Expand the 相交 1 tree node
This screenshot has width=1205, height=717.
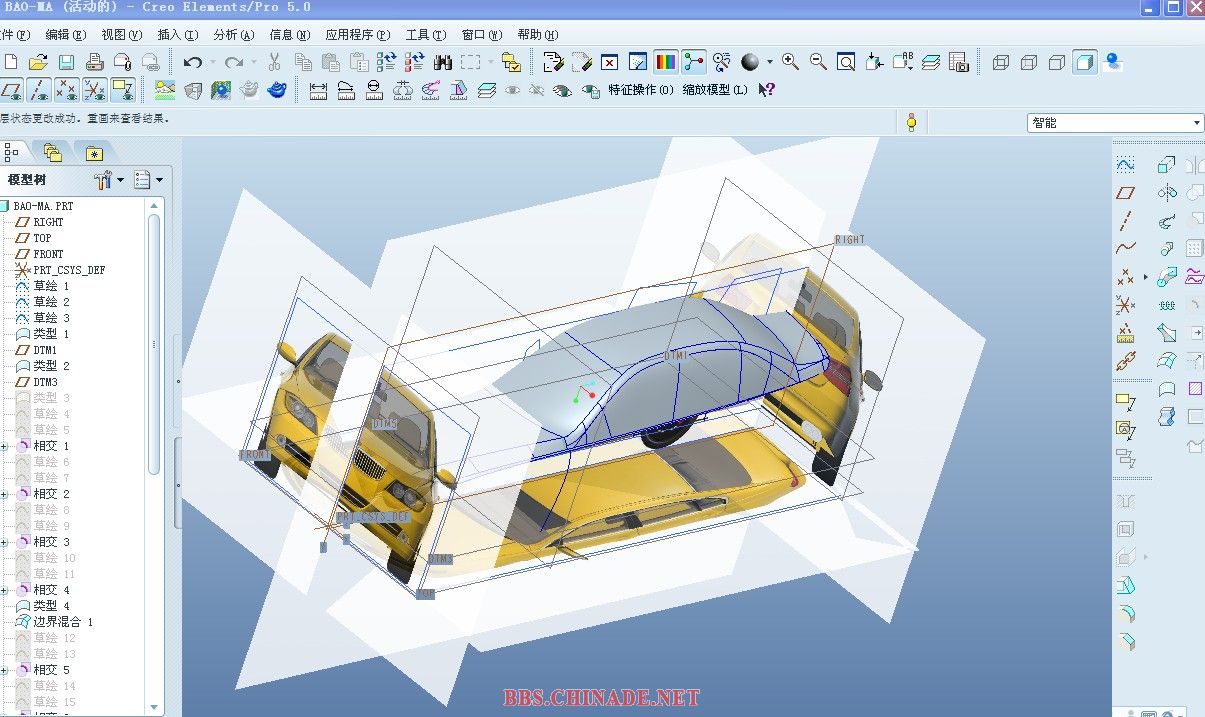tap(5, 446)
